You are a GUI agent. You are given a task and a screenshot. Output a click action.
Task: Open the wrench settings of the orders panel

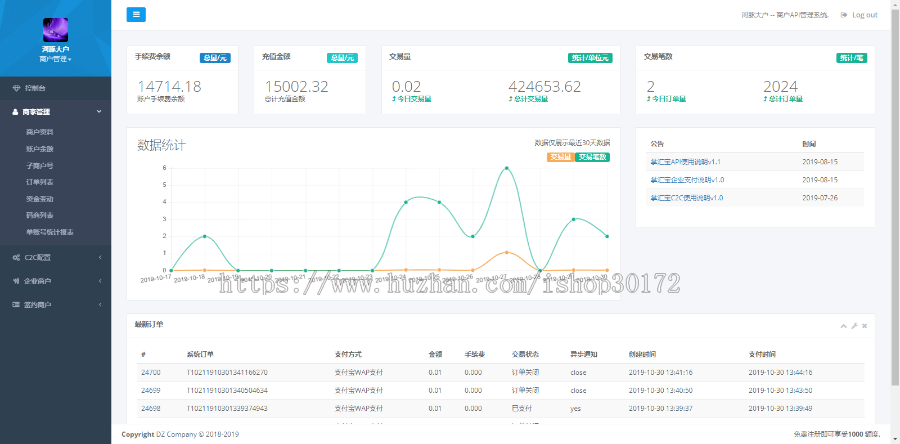coord(854,326)
